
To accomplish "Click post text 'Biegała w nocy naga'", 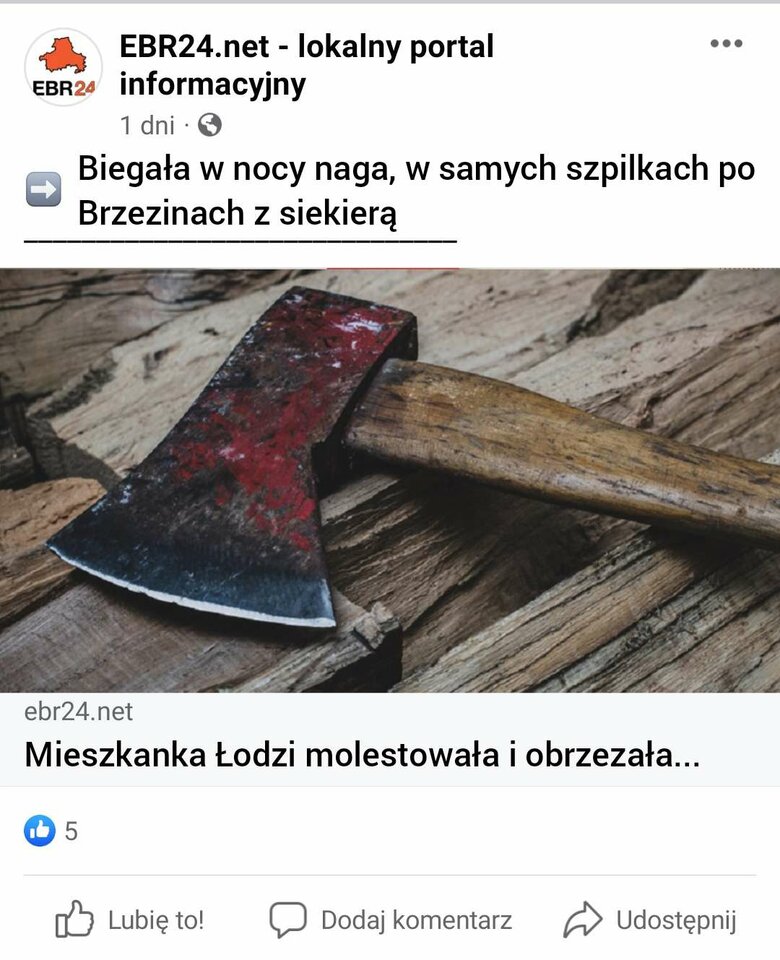I will pyautogui.click(x=234, y=168).
